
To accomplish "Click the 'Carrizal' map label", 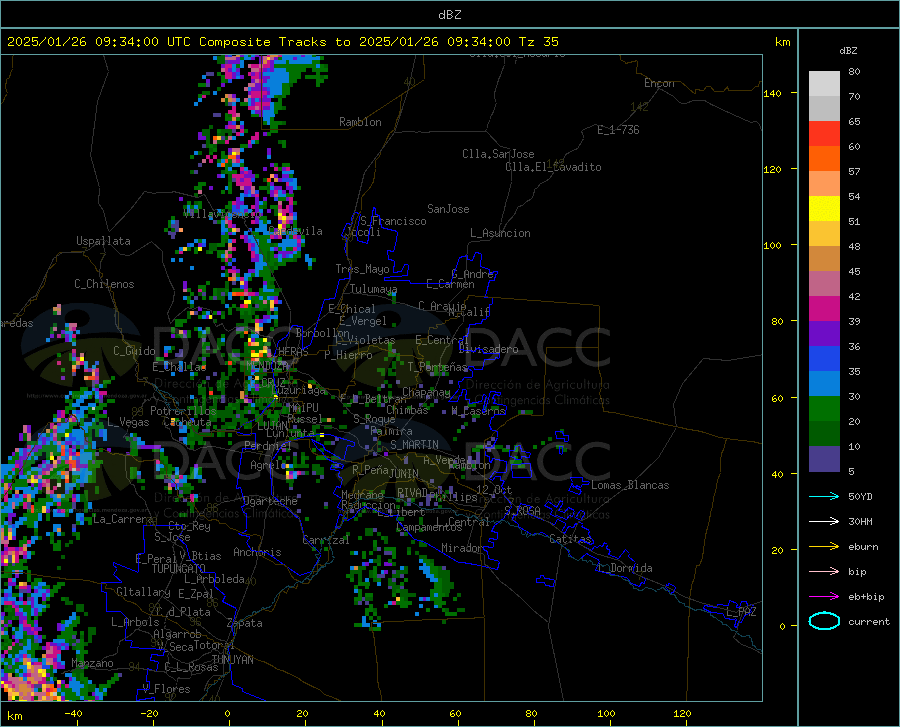I will [x=325, y=540].
